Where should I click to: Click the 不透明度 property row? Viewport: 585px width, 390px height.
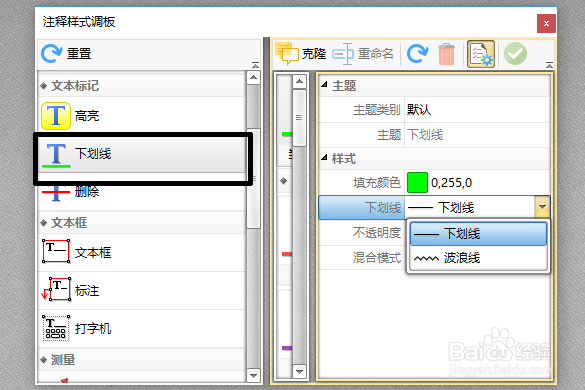(362, 233)
